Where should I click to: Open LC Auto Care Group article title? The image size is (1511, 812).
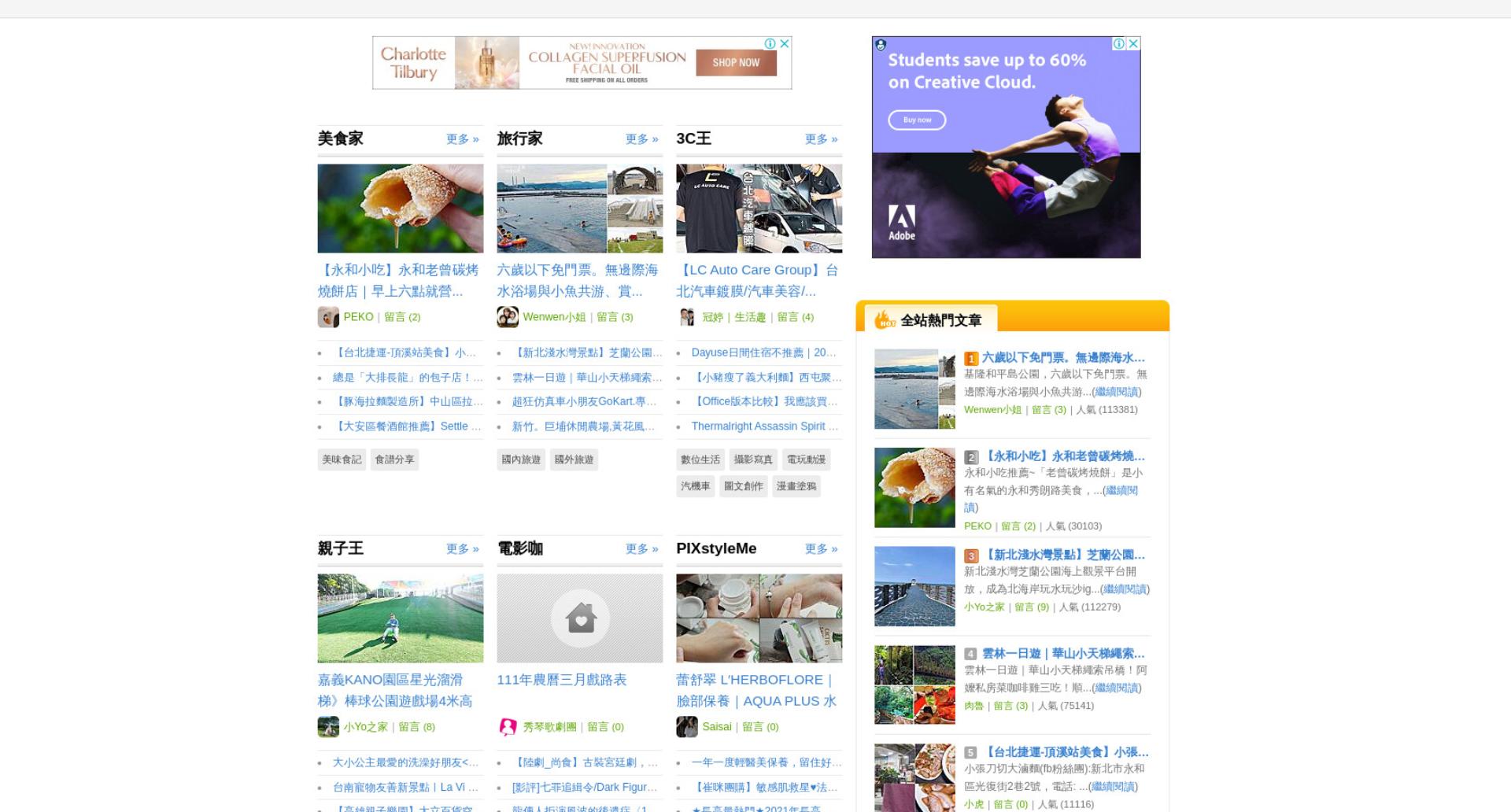[x=757, y=281]
